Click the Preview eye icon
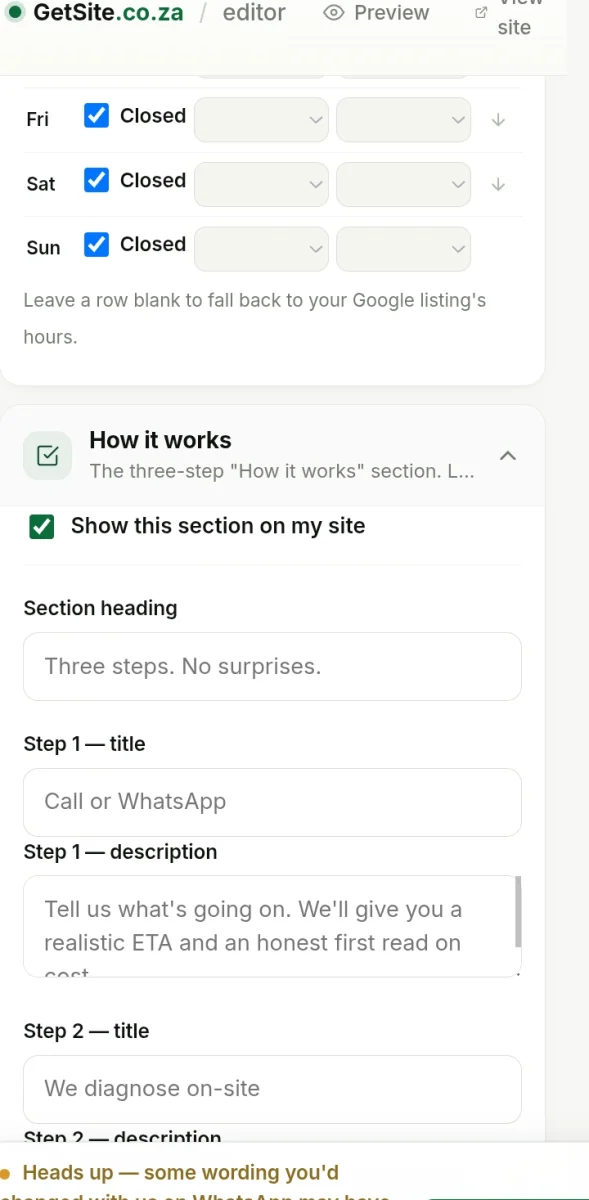 (334, 13)
